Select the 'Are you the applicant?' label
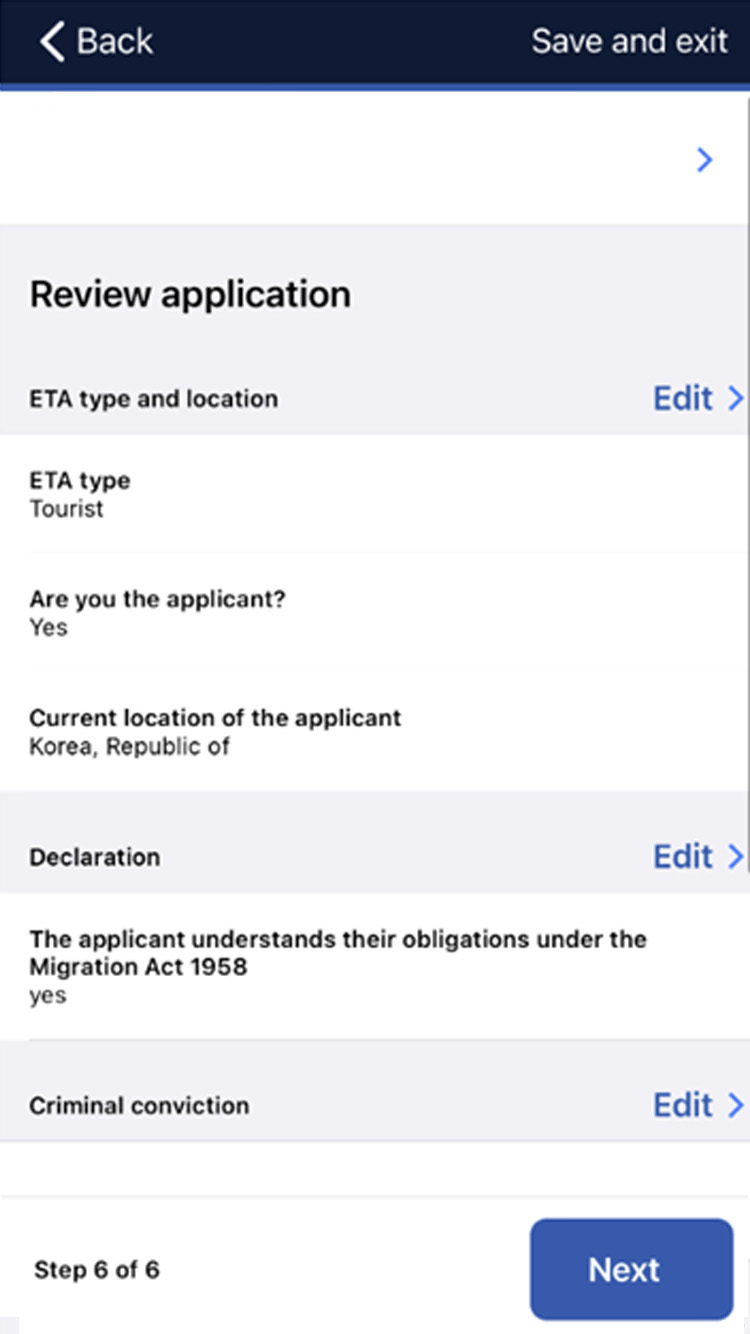750x1334 pixels. 159,600
